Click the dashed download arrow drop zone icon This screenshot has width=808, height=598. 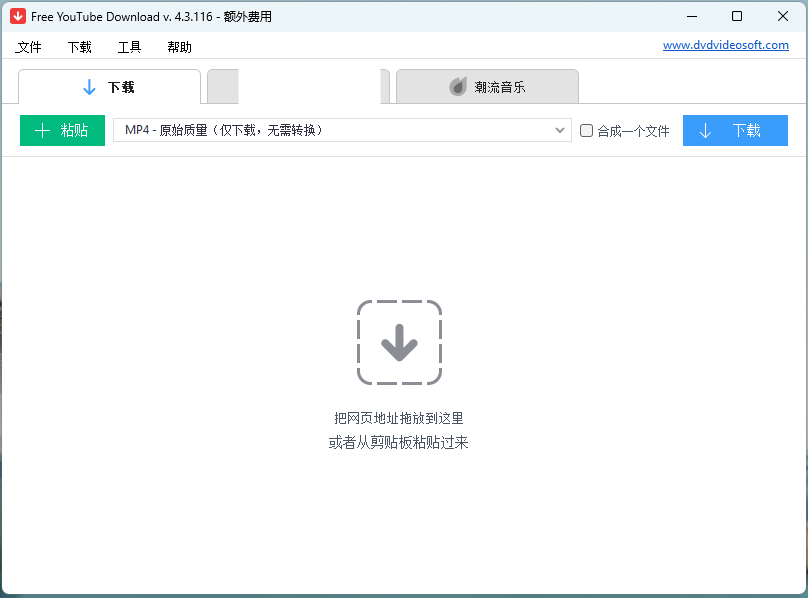399,342
